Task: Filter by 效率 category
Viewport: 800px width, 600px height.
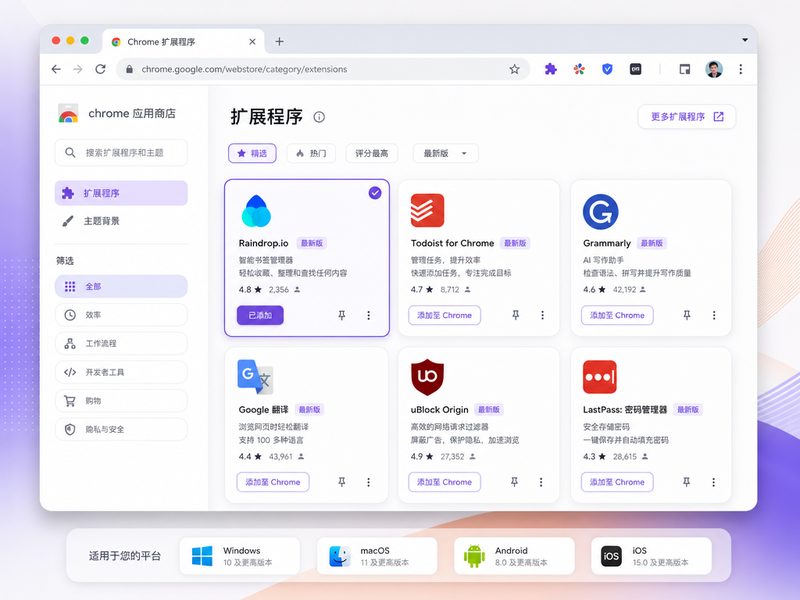Action: 121,315
